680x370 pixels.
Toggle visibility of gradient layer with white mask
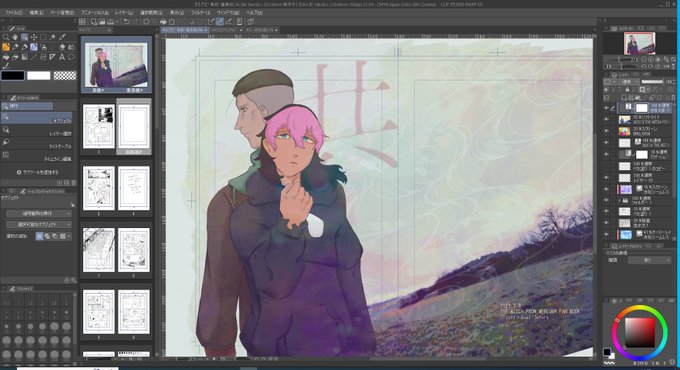click(606, 154)
